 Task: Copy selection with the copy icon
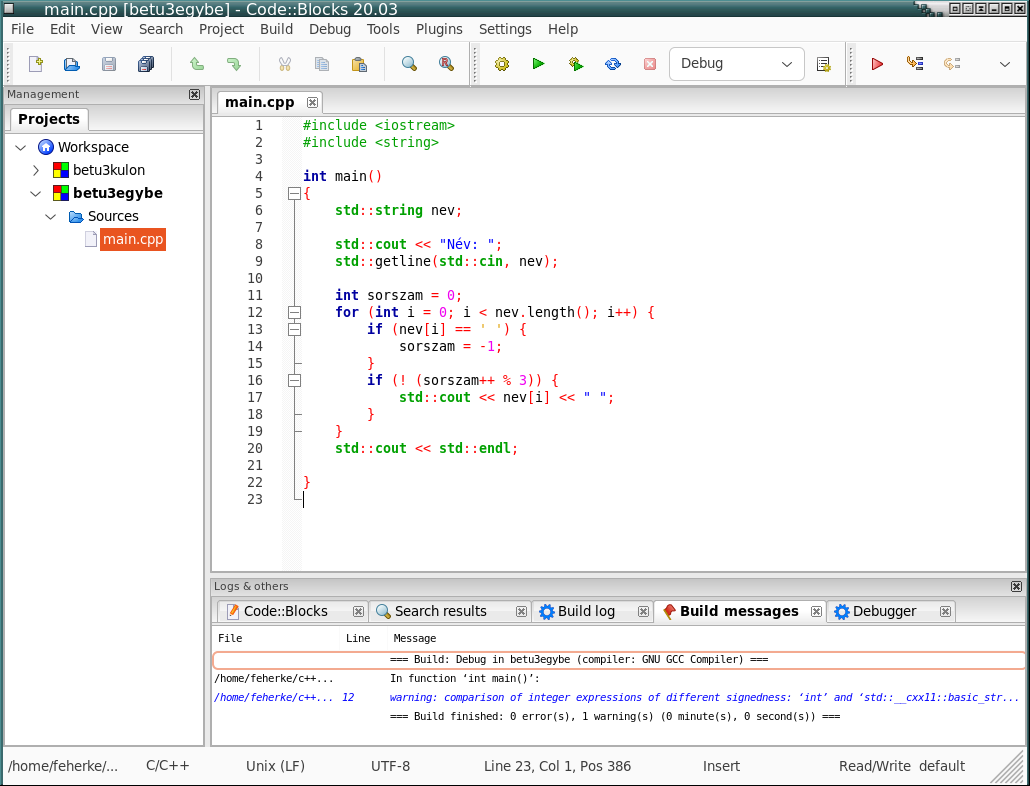(x=322, y=64)
